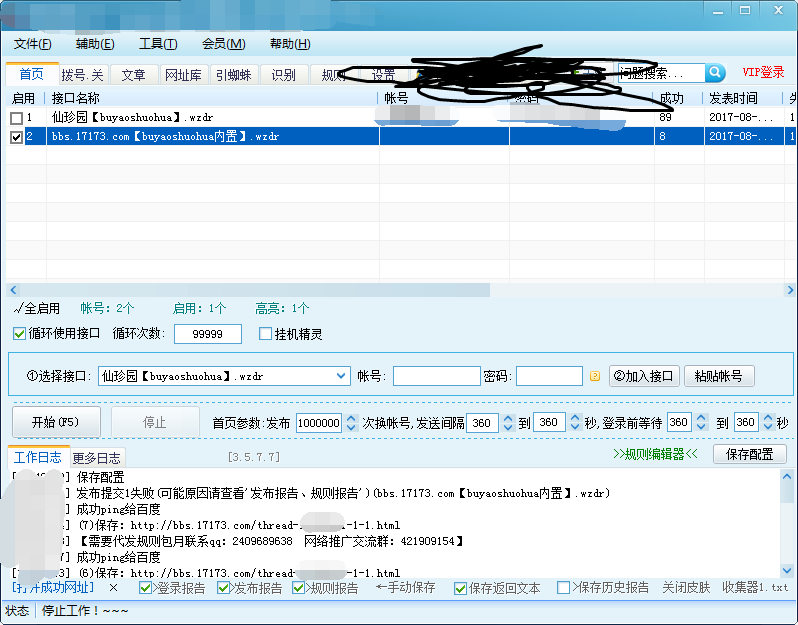Click the 保存配置 button
This screenshot has height=625, width=798.
point(749,454)
